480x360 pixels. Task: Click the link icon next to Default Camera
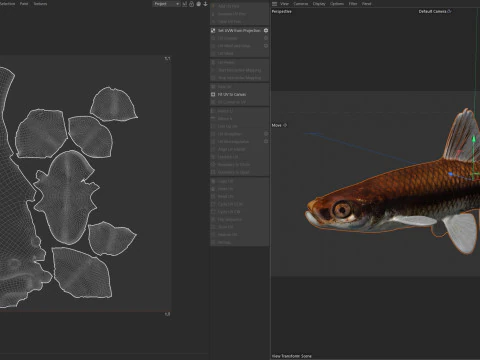pyautogui.click(x=449, y=11)
